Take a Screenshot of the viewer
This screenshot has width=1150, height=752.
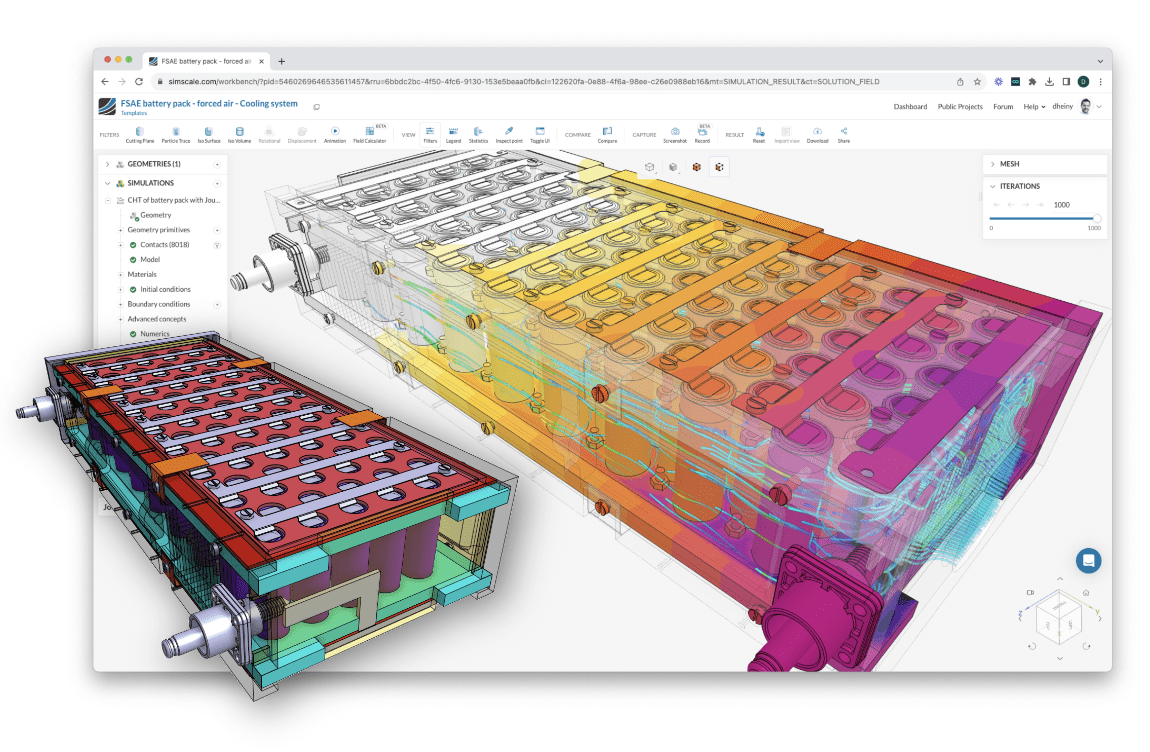675,134
